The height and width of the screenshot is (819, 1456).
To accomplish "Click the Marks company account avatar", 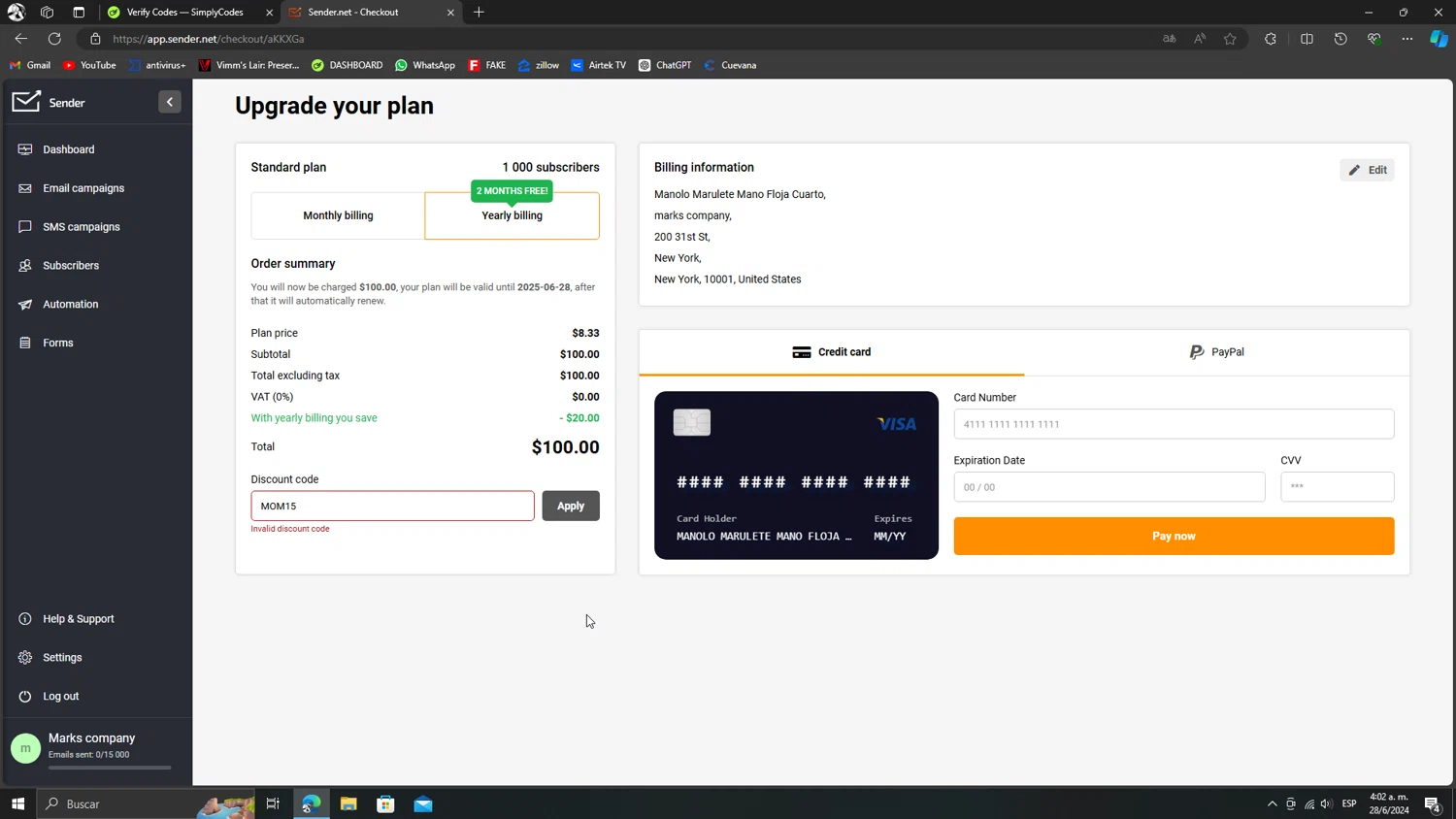I will 26,748.
